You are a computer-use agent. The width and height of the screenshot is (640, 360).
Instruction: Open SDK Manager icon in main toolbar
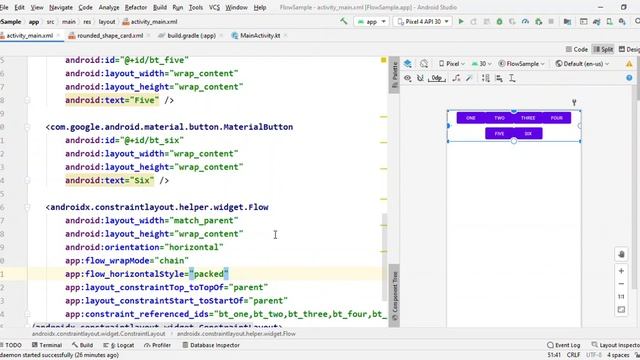click(622, 22)
